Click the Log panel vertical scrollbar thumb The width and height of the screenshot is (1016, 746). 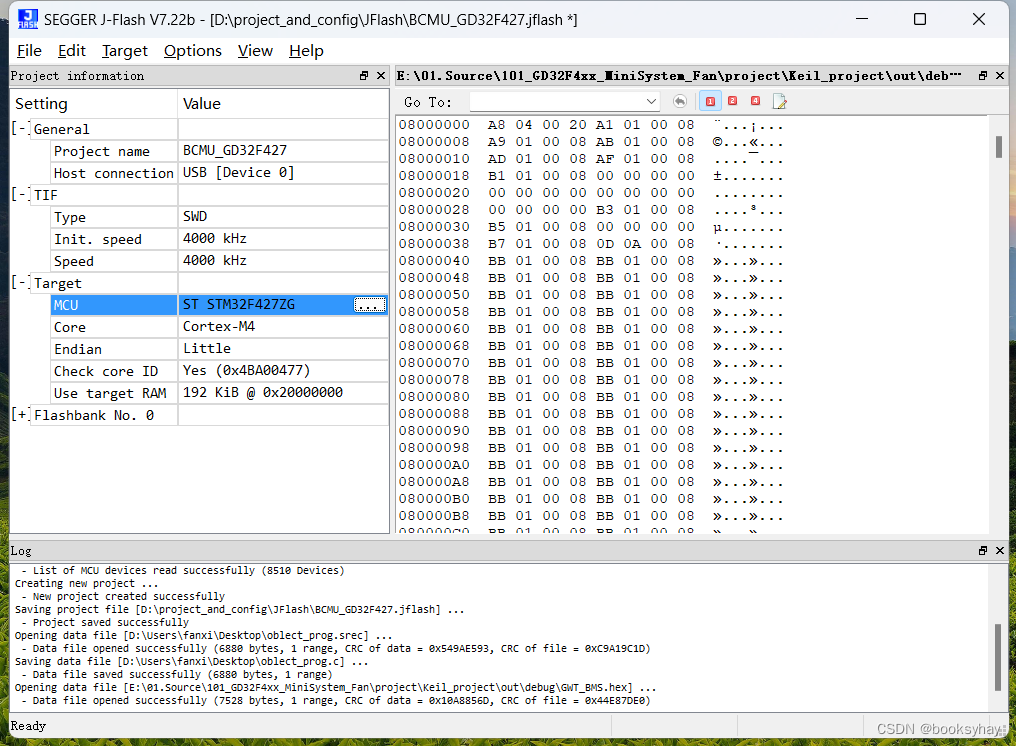point(999,657)
